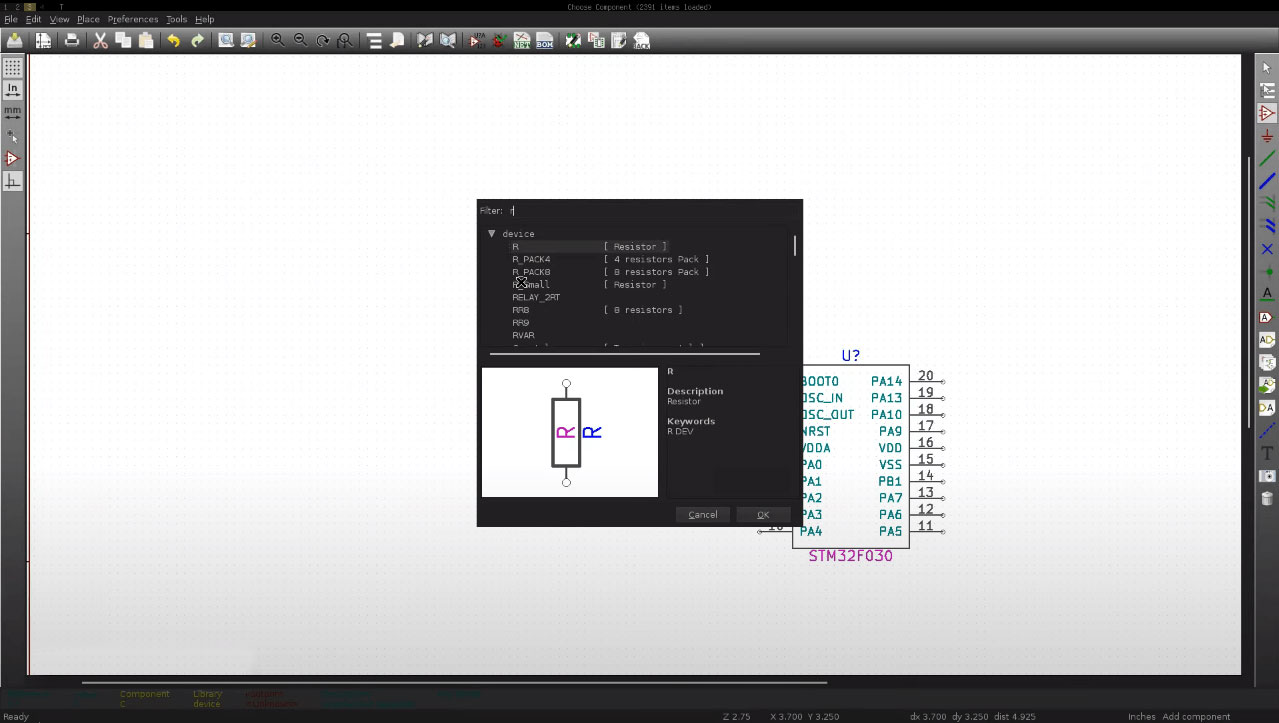Viewport: 1279px width, 723px height.
Task: Select the Place power port ground tool
Action: pyautogui.click(x=1267, y=136)
